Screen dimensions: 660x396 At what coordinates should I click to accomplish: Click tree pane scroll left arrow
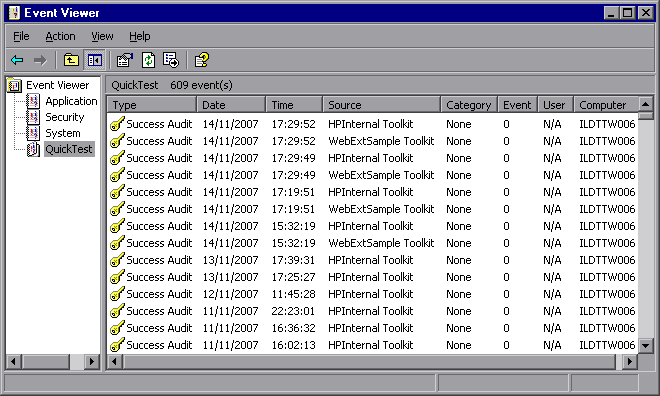click(13, 361)
